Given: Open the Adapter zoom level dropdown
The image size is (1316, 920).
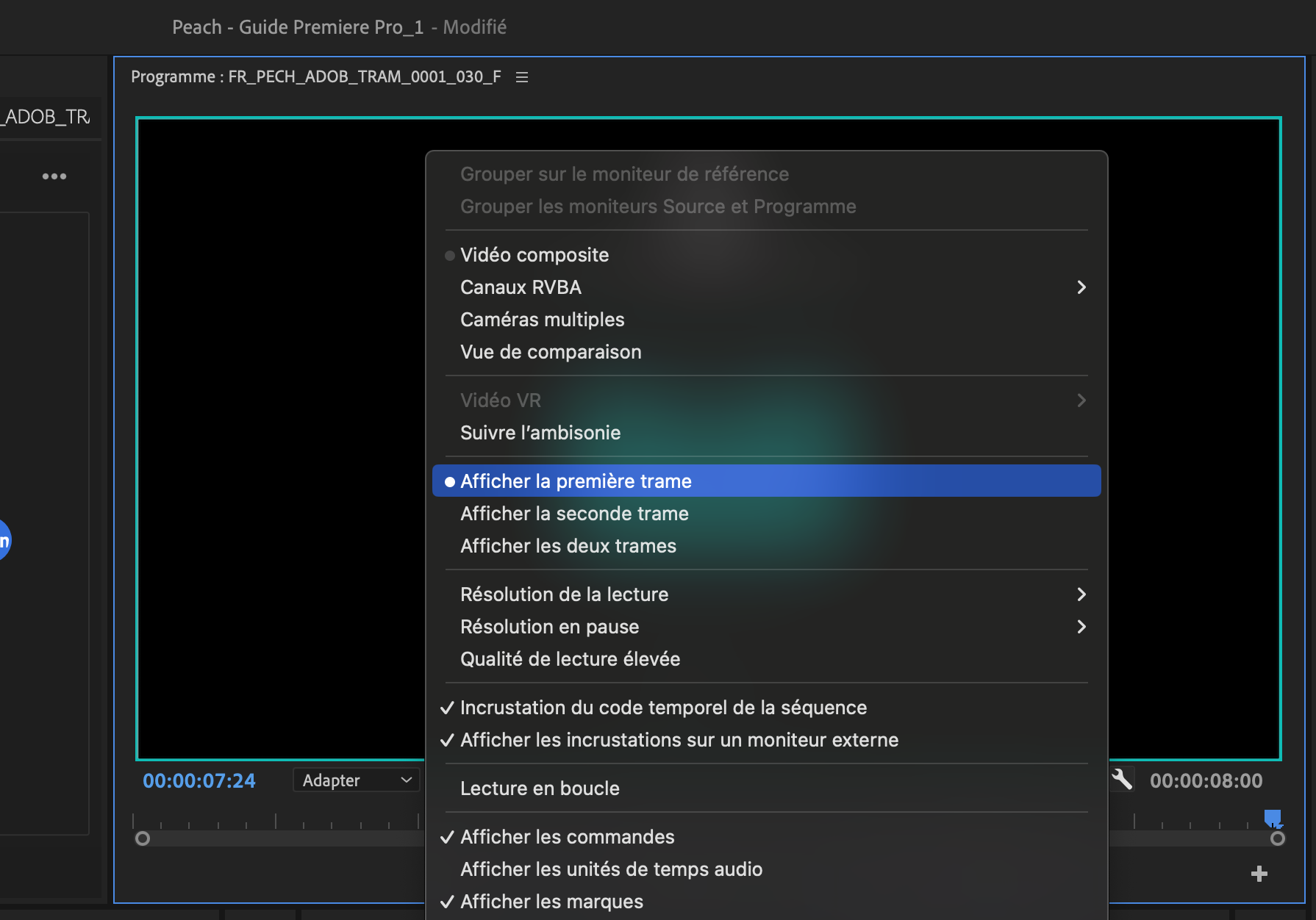Looking at the screenshot, I should [x=357, y=780].
